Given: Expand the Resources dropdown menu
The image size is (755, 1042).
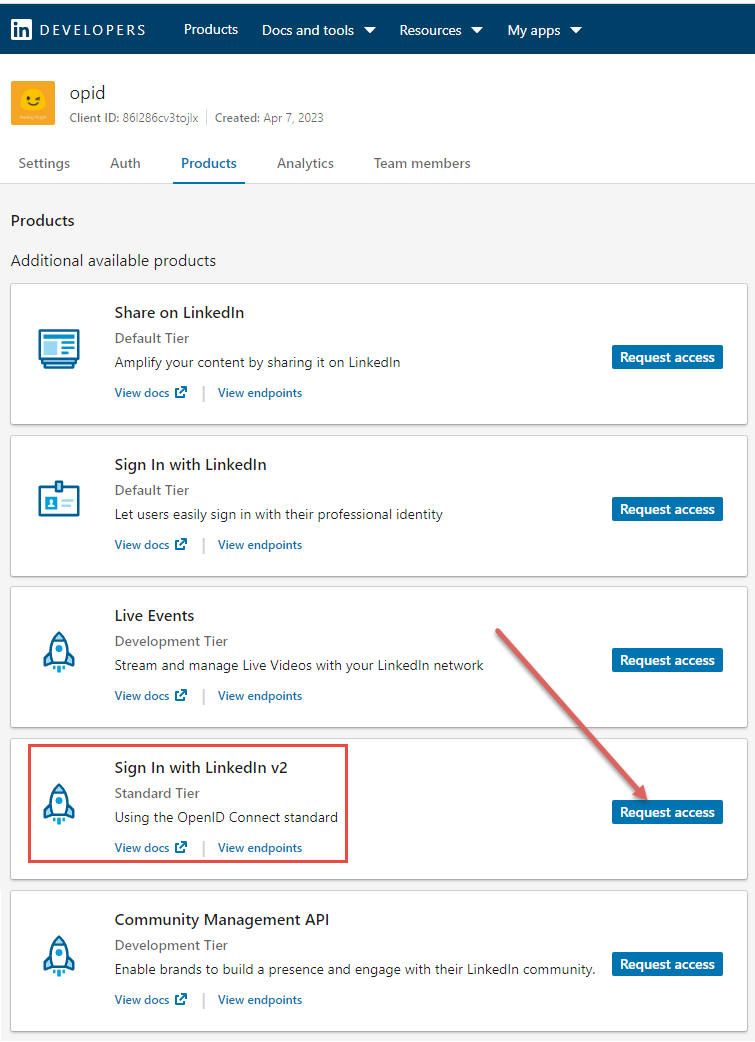Looking at the screenshot, I should (441, 30).
